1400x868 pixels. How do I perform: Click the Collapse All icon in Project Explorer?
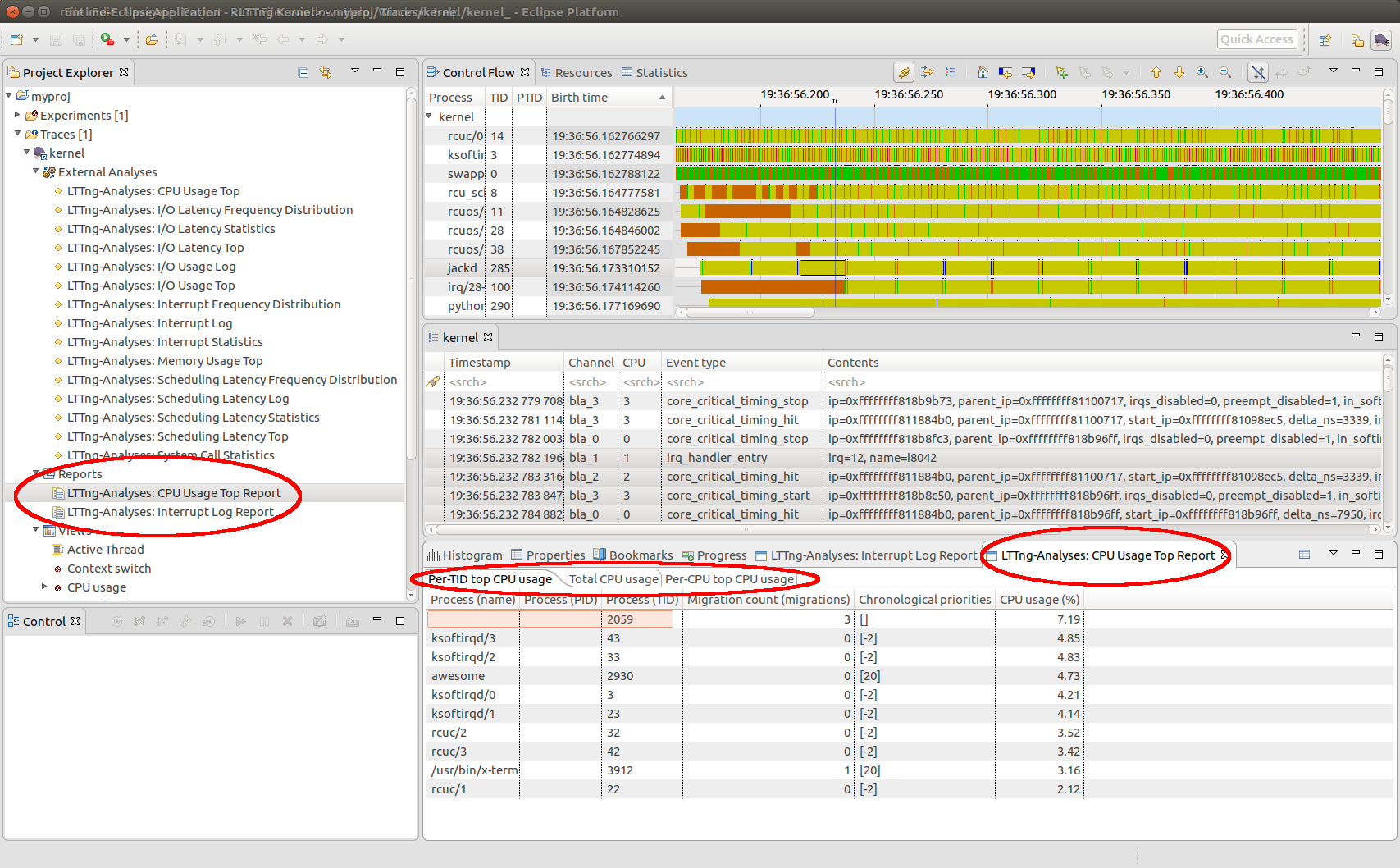[303, 72]
